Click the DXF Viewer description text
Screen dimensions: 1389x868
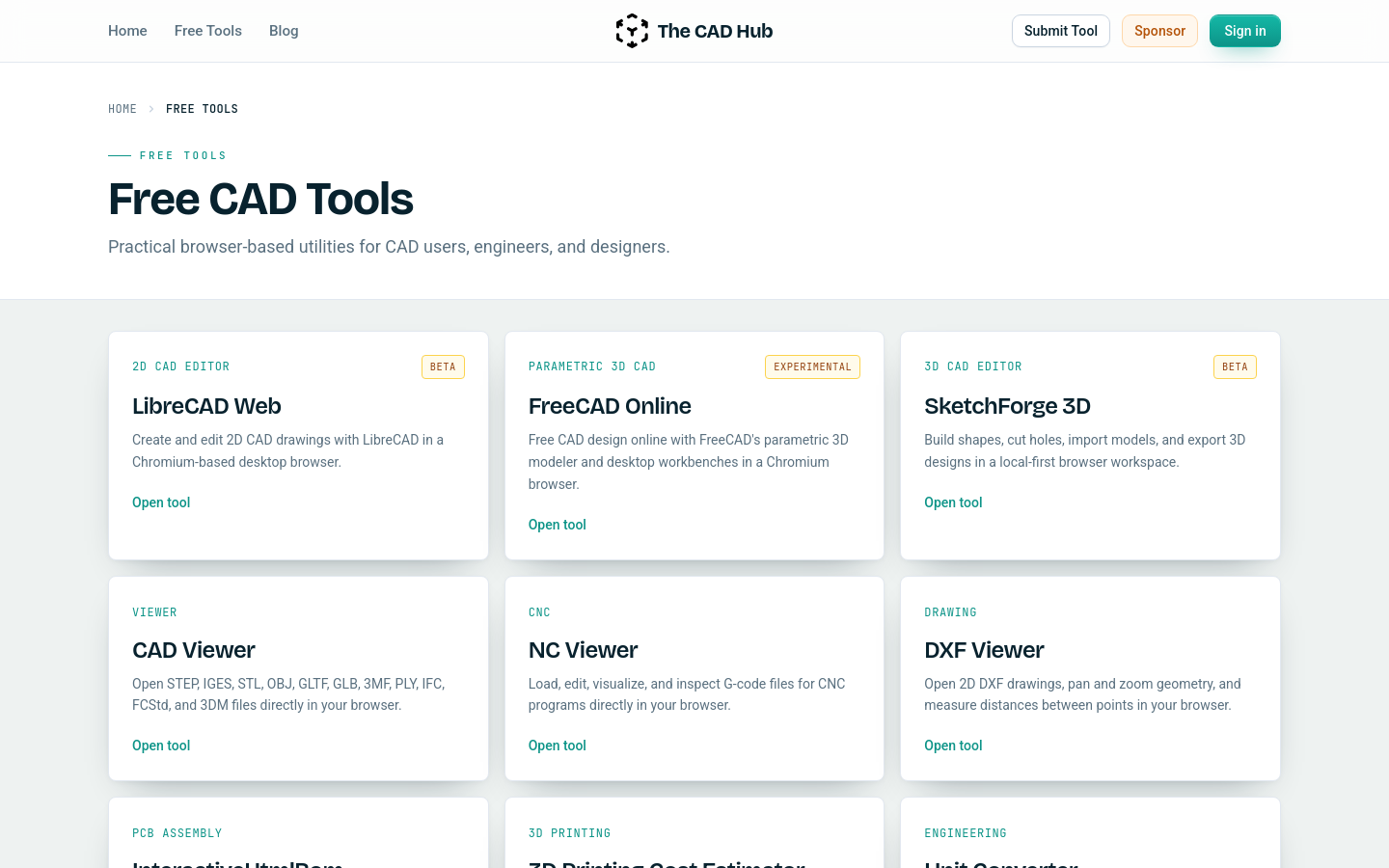click(x=1082, y=694)
